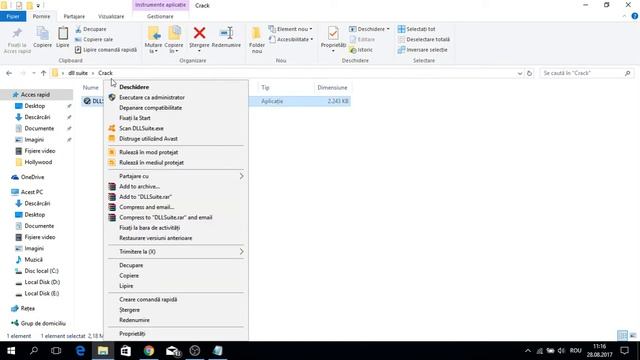Switch to large icons view button
The image size is (640, 360).
pos(633,335)
